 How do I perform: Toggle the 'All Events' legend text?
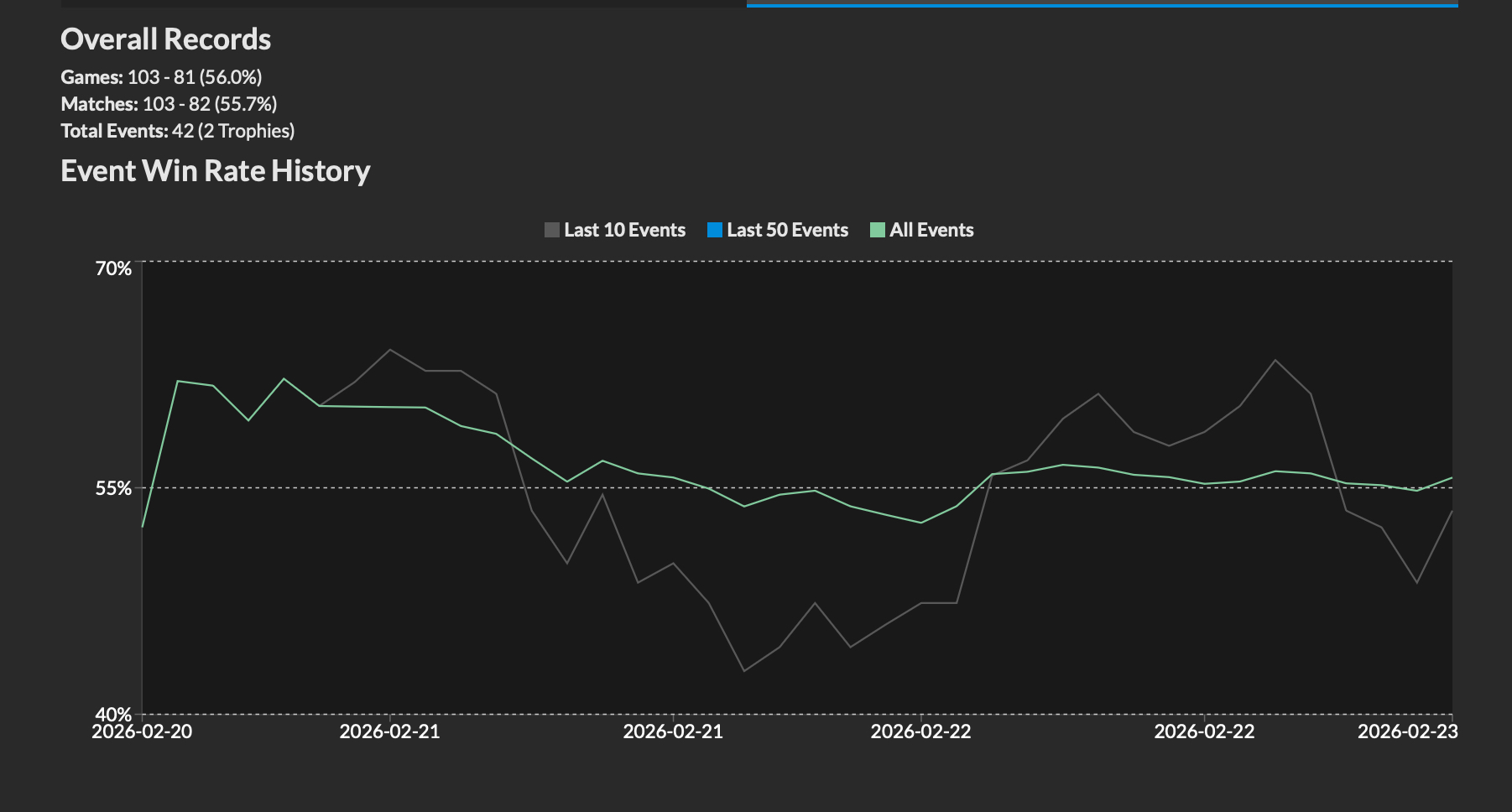click(x=931, y=230)
